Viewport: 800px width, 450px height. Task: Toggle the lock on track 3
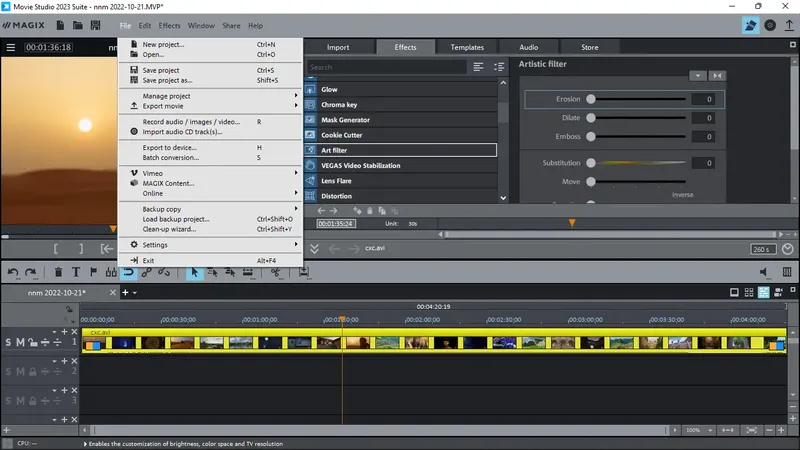tap(33, 401)
